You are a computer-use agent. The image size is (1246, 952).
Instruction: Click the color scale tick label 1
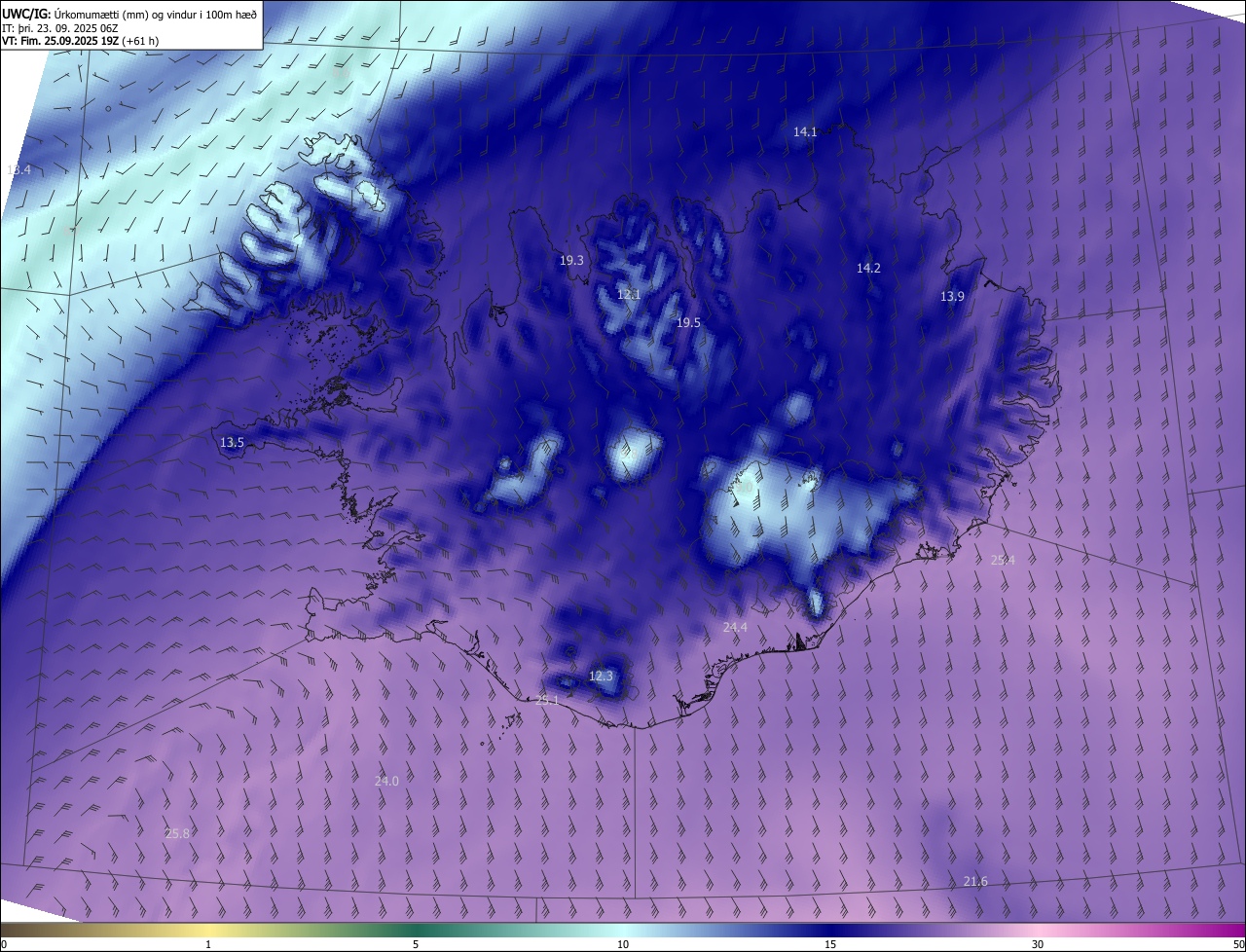208,944
